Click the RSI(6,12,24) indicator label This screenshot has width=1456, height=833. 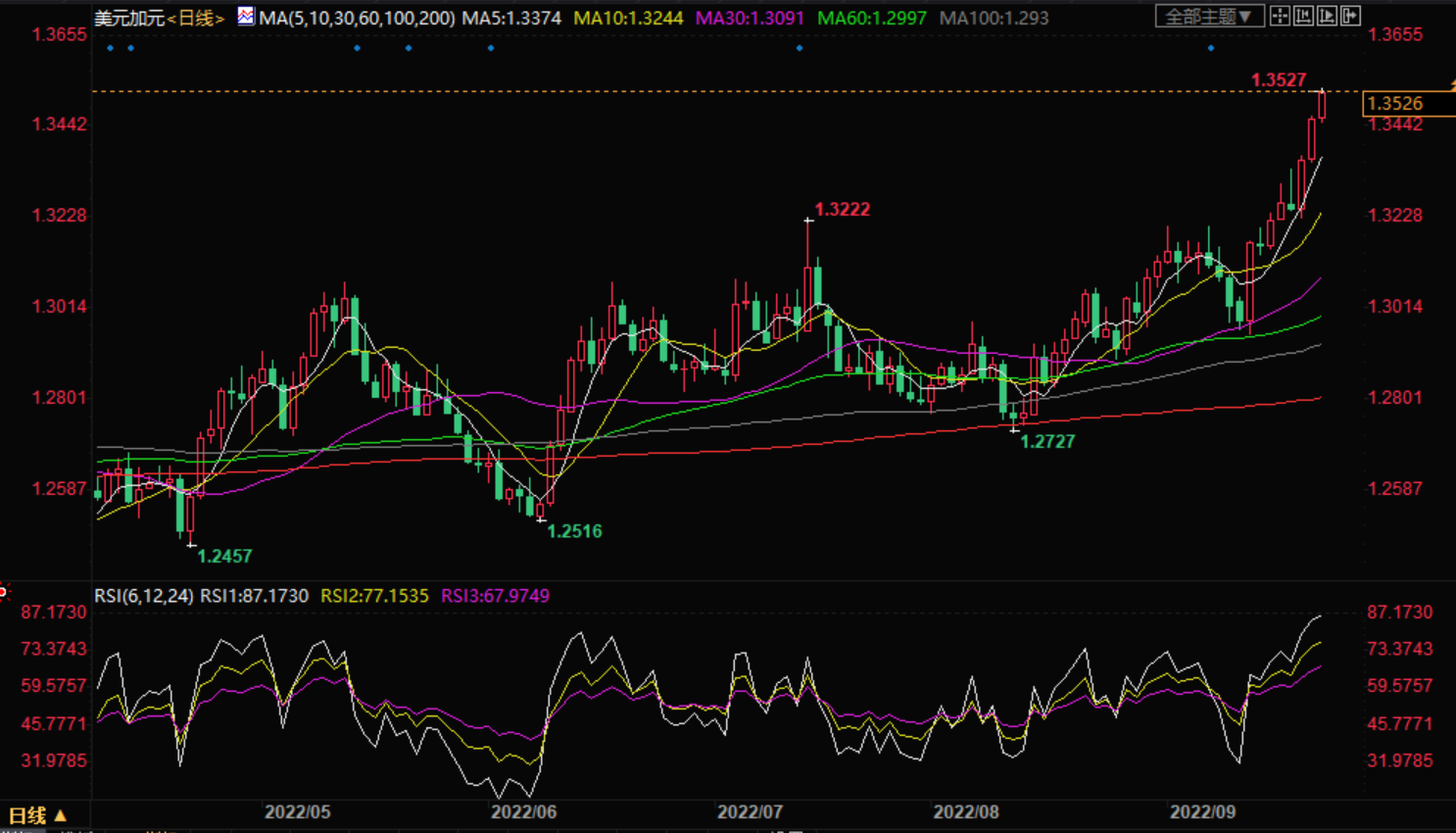tap(143, 596)
